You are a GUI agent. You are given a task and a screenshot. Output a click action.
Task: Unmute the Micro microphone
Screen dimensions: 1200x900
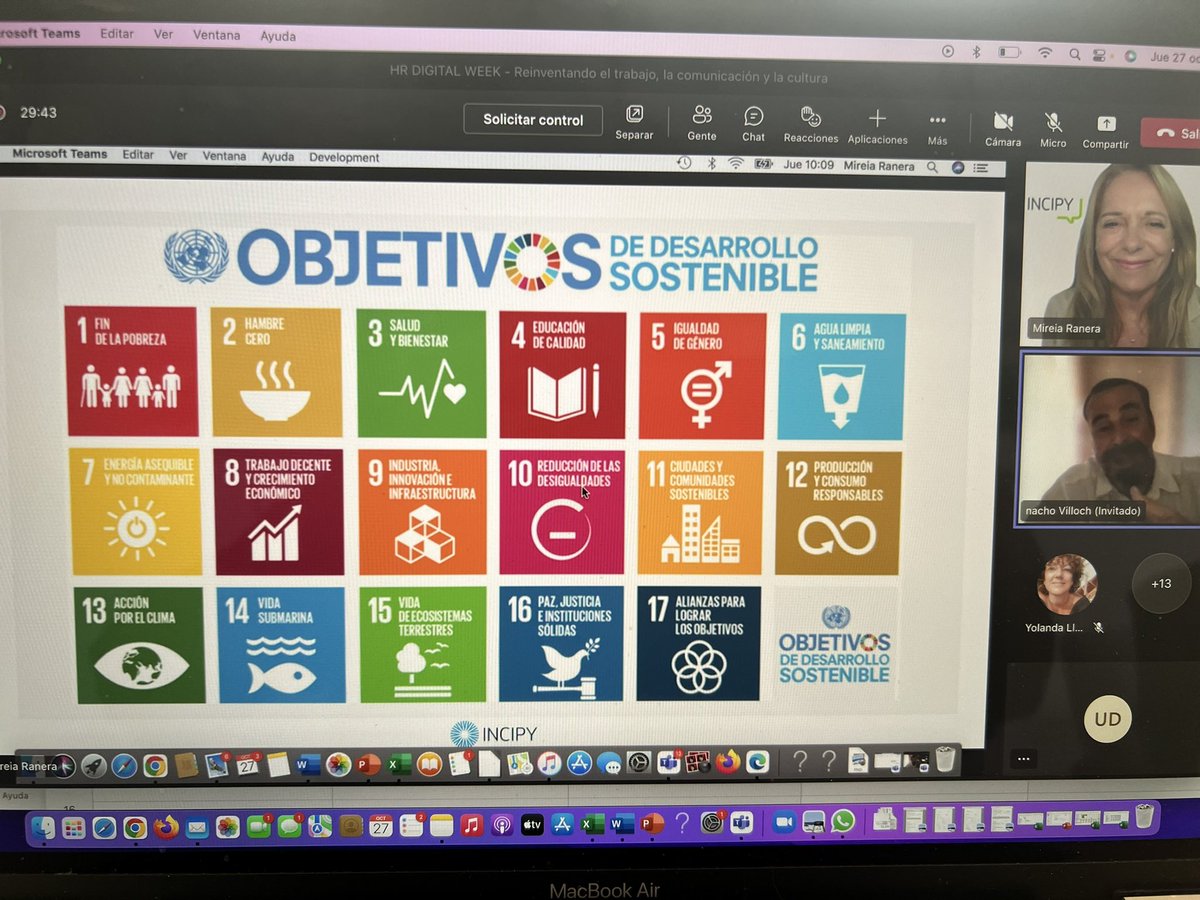[x=1053, y=128]
